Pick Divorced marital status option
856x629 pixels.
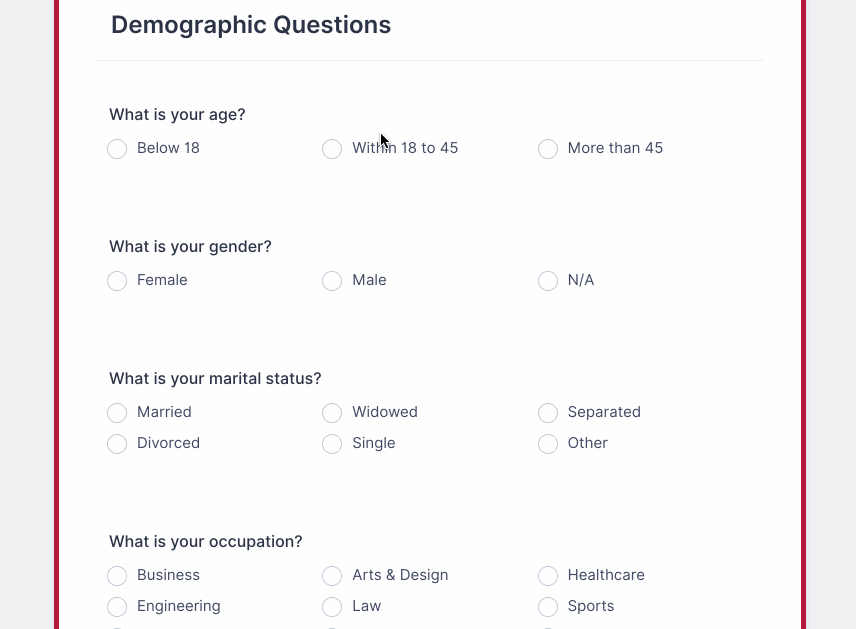[x=117, y=444]
